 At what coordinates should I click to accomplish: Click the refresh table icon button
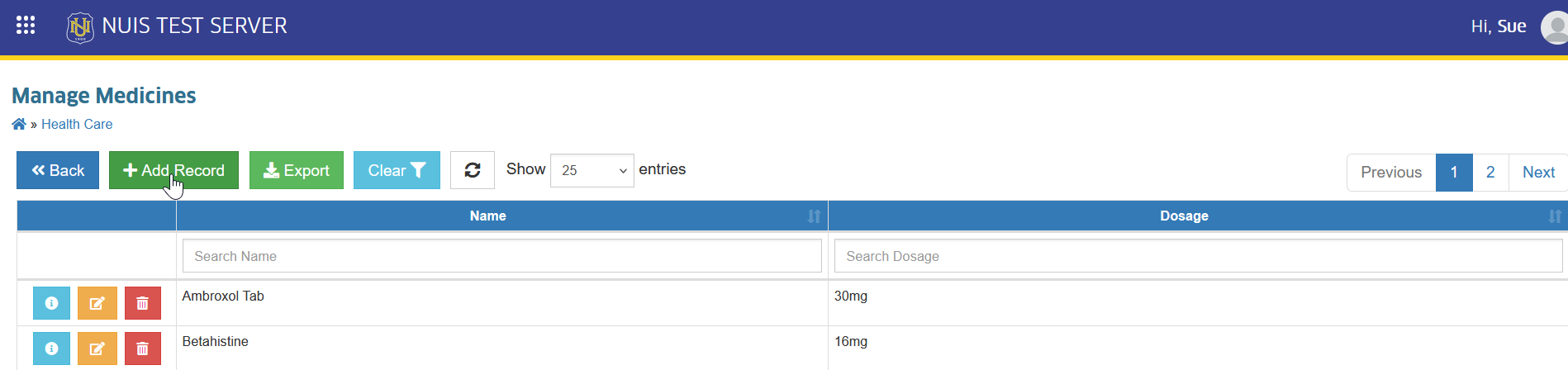tap(473, 170)
